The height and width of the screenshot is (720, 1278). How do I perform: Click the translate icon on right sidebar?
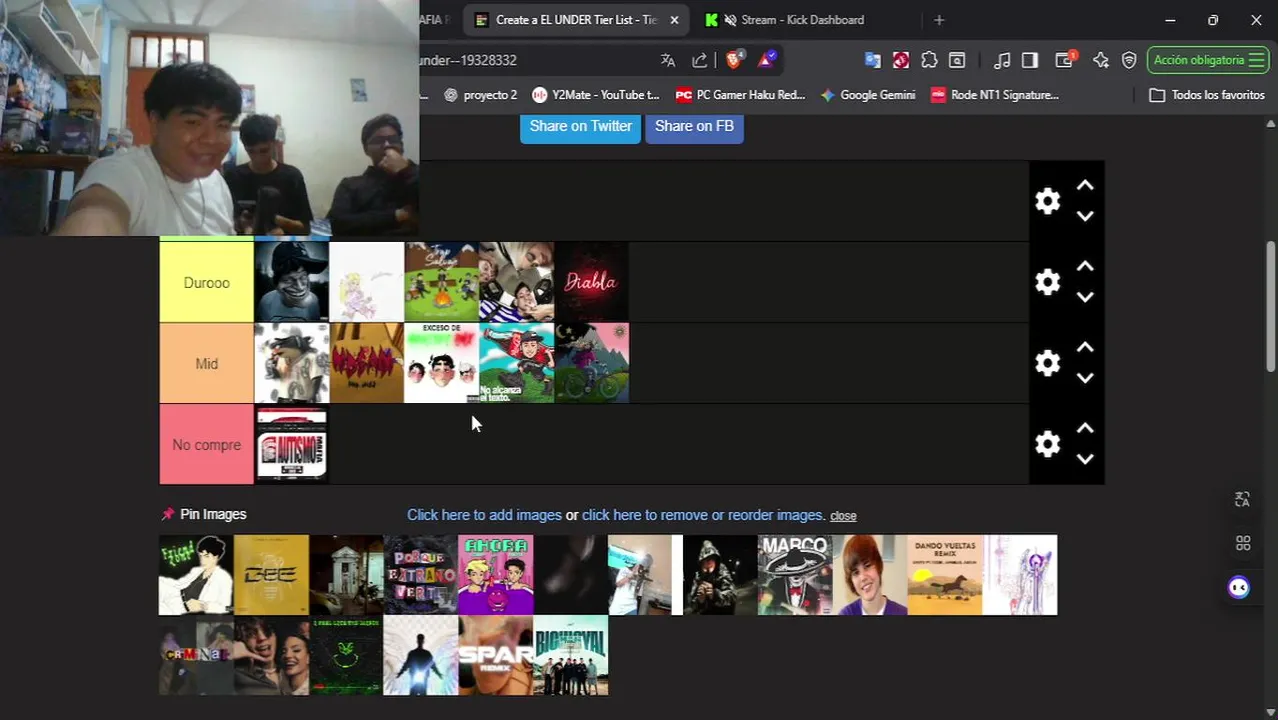tap(1242, 499)
